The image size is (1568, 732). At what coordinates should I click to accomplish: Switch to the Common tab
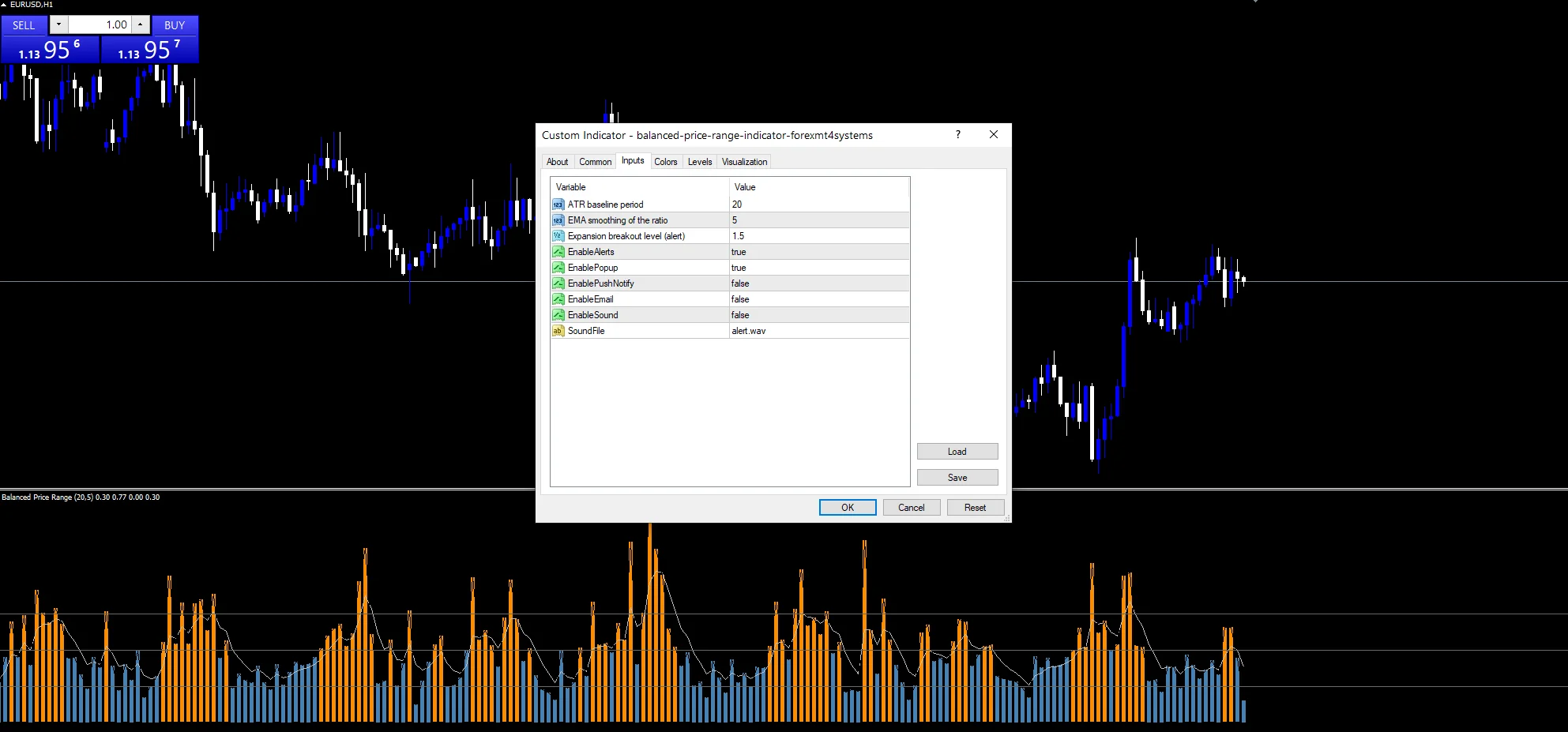point(595,162)
